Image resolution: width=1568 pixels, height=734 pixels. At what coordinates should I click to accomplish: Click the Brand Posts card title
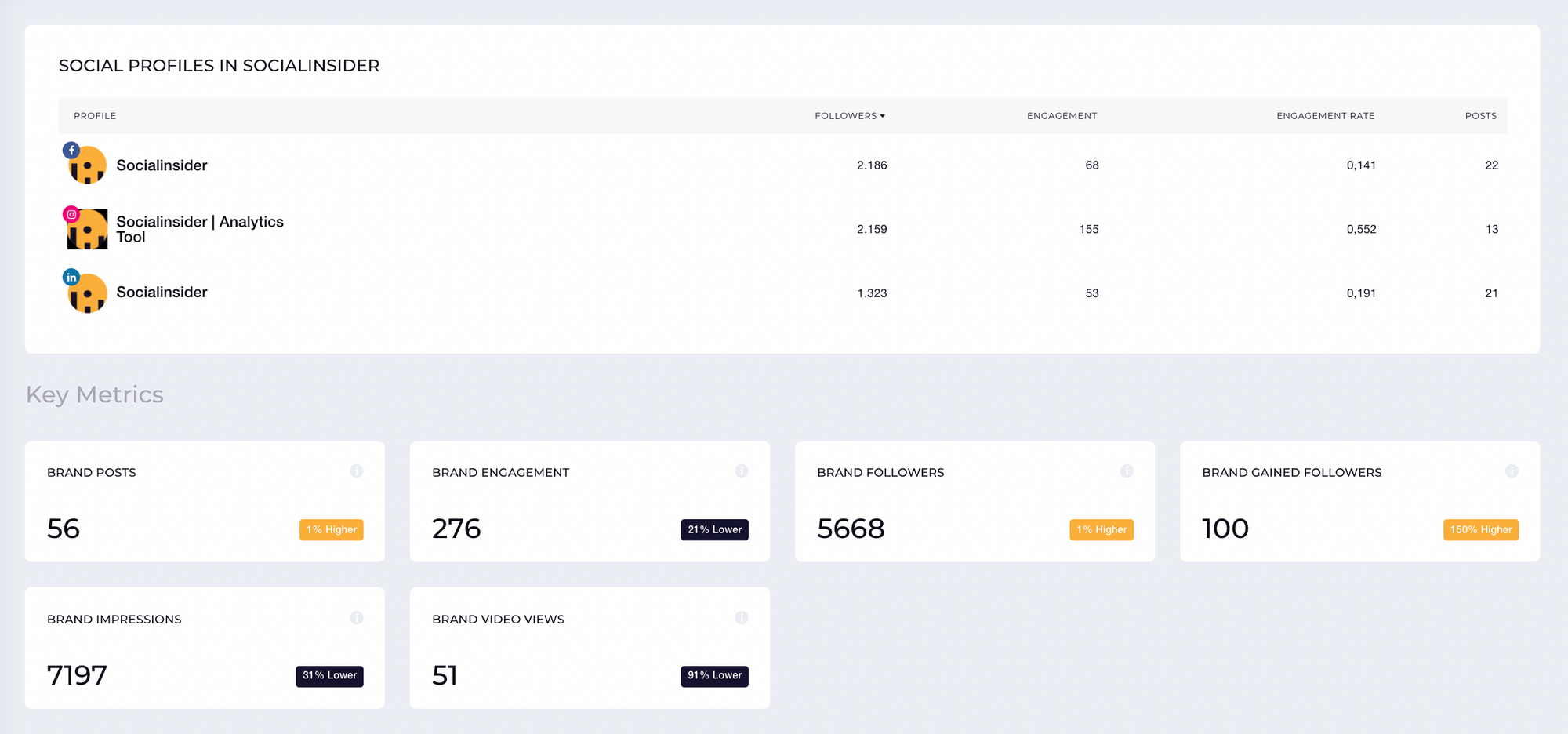tap(92, 473)
